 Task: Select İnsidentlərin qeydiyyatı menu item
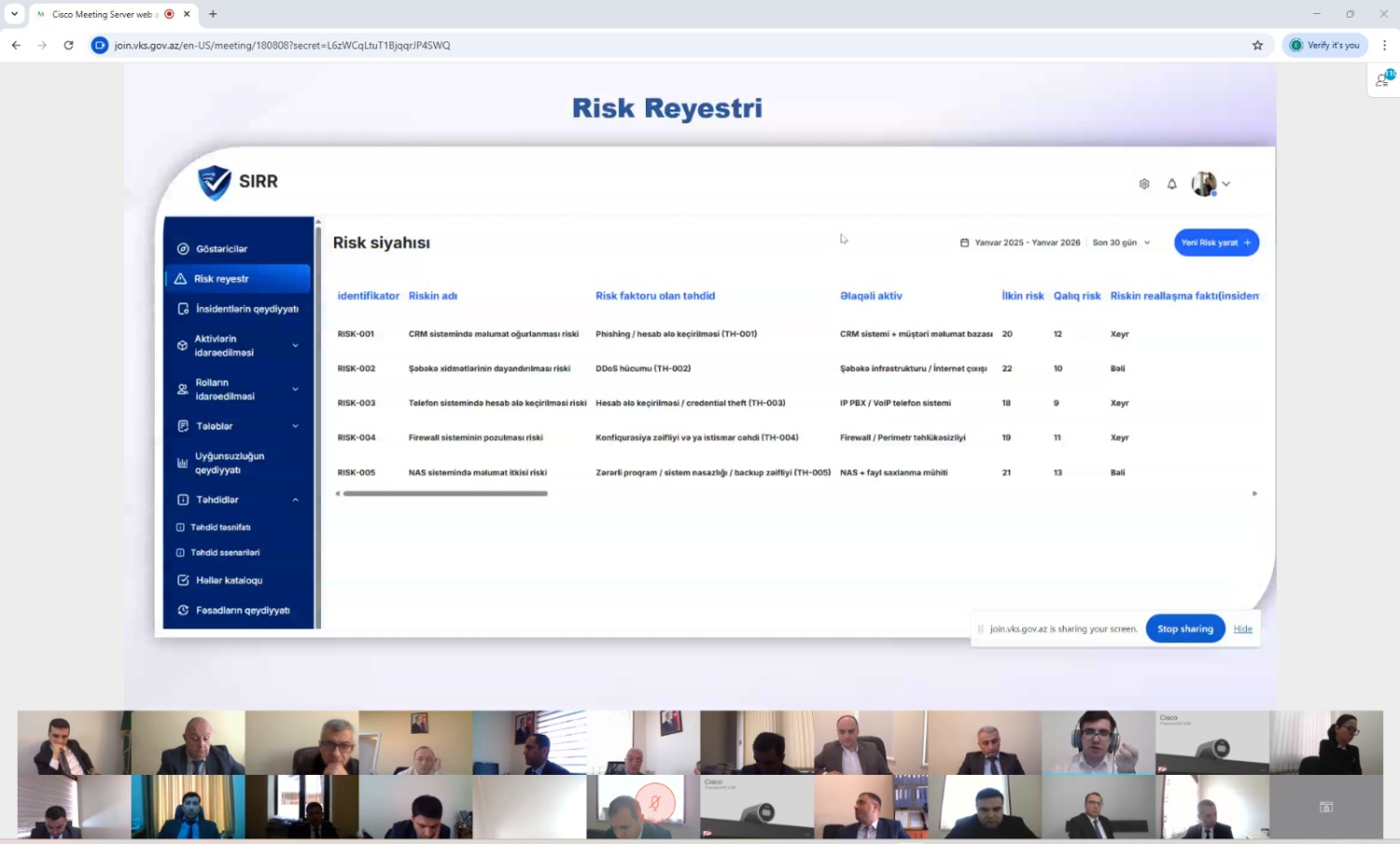[246, 309]
